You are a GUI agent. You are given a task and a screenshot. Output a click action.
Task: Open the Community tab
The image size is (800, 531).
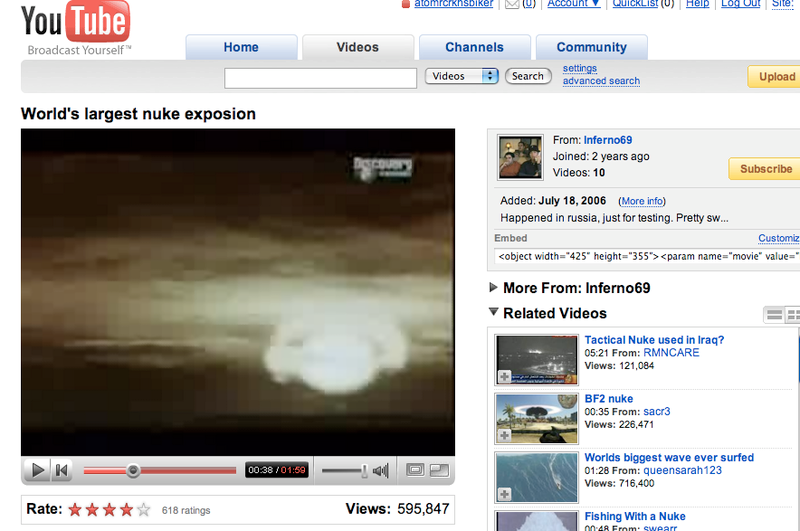(x=591, y=47)
